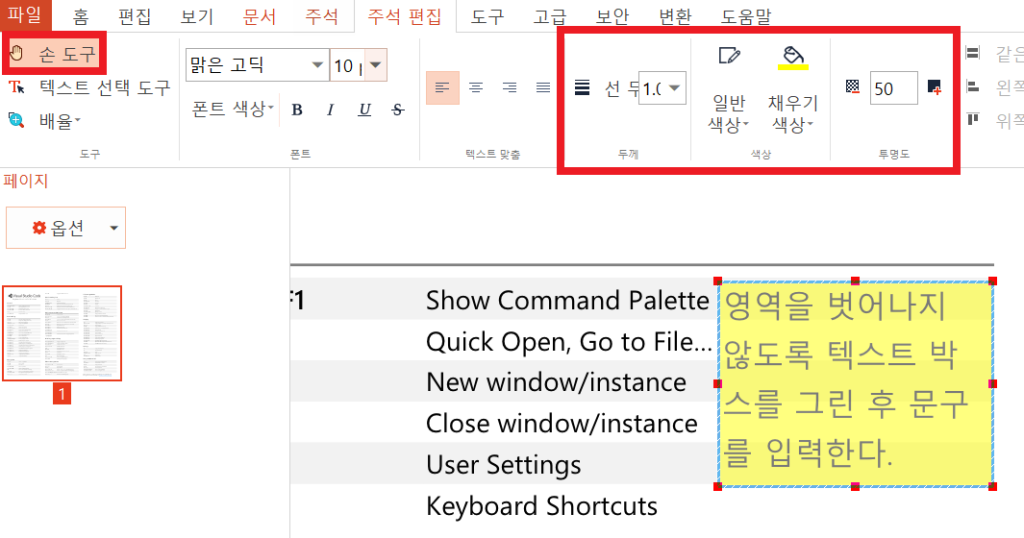Switch to the 도구 tab
Viewport: 1024px width, 538px height.
tap(487, 16)
